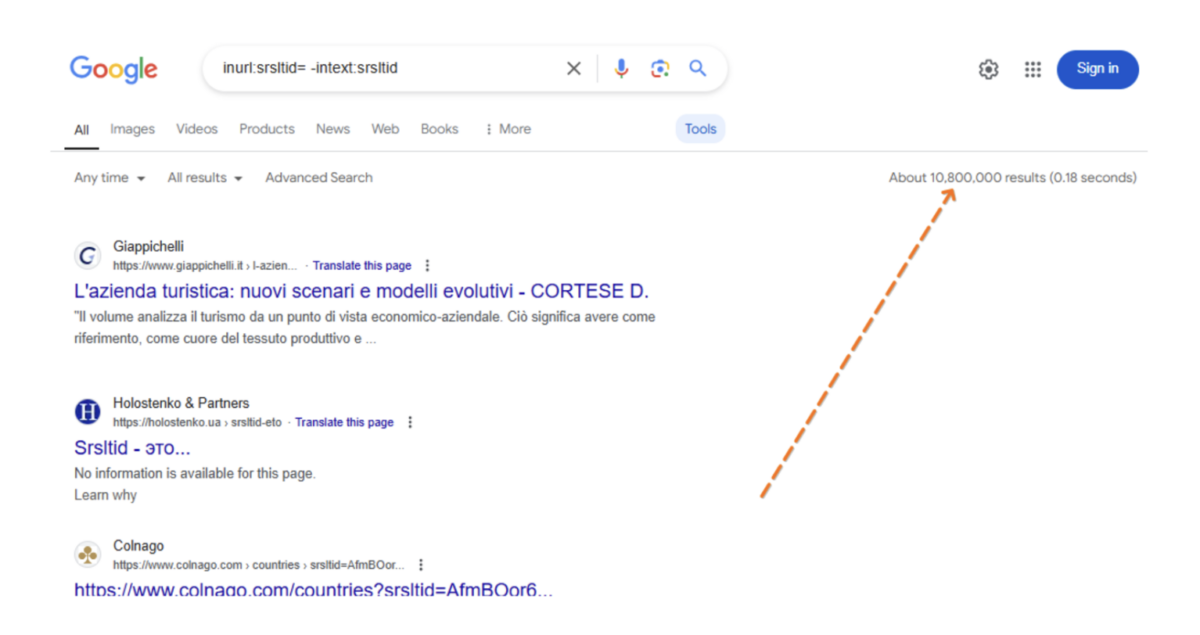Switch to the News tab
The image size is (1200, 635).
[332, 128]
